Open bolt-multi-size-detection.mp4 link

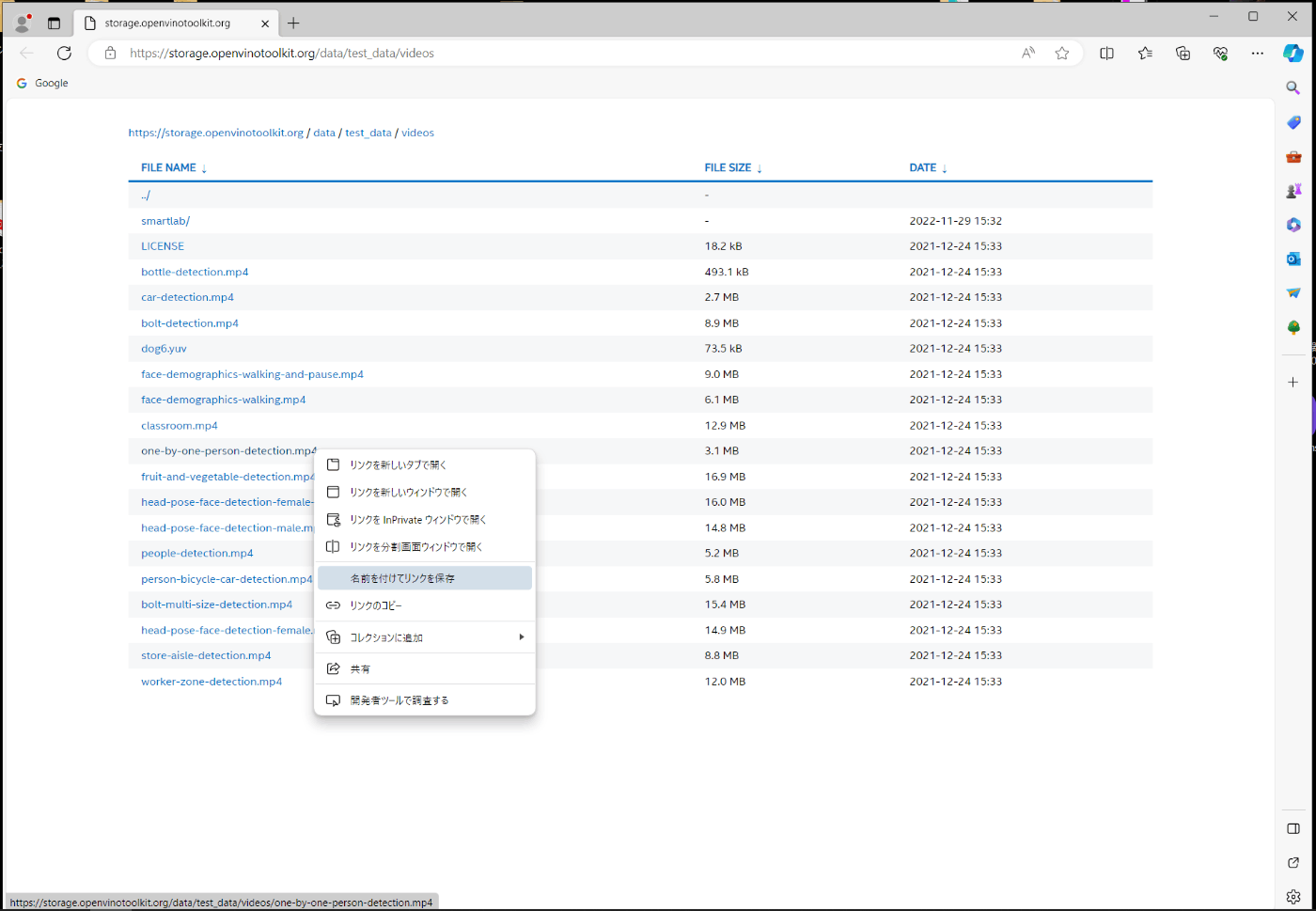[216, 605]
